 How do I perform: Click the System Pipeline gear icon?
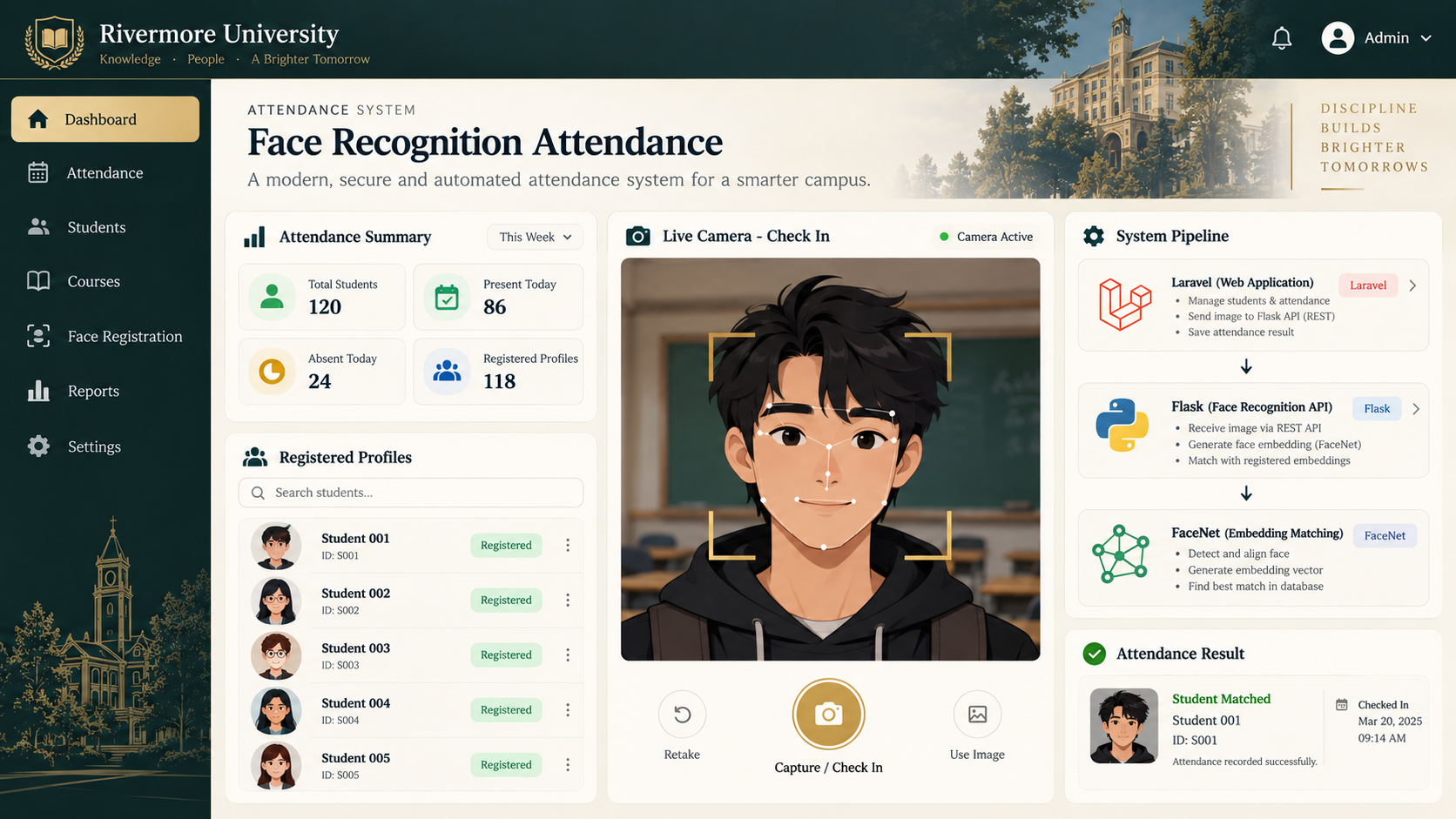[1094, 236]
